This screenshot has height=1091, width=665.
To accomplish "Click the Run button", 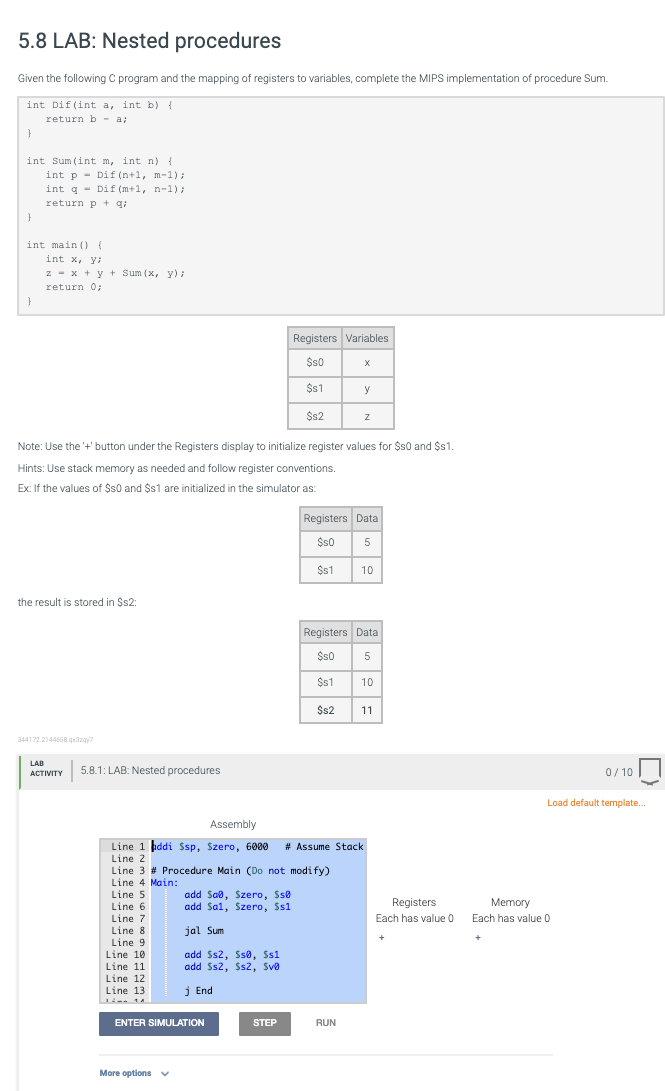I will (x=326, y=1023).
